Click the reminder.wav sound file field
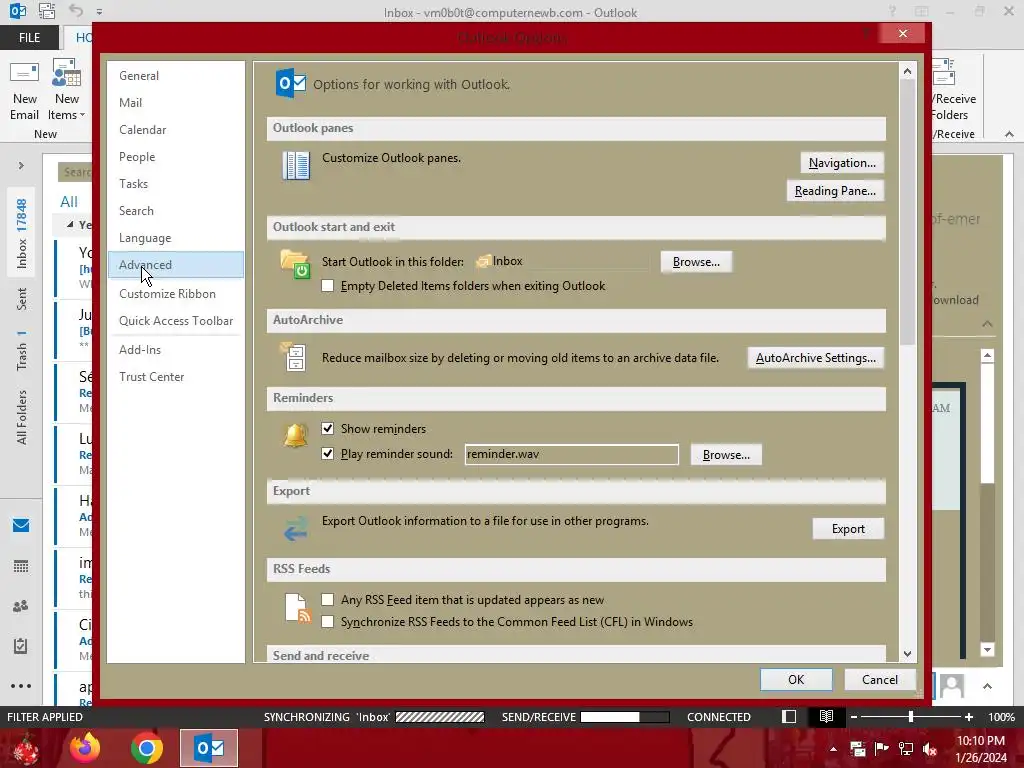 click(x=571, y=455)
